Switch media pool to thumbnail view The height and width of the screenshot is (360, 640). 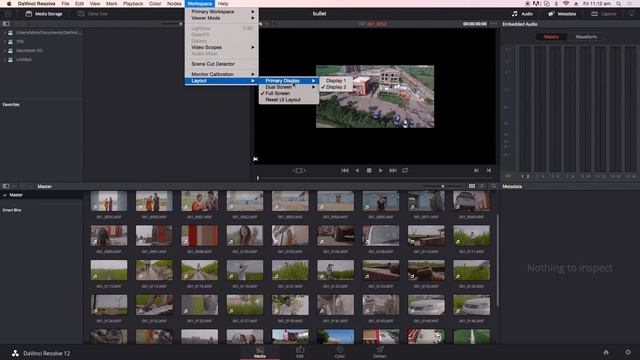472,186
